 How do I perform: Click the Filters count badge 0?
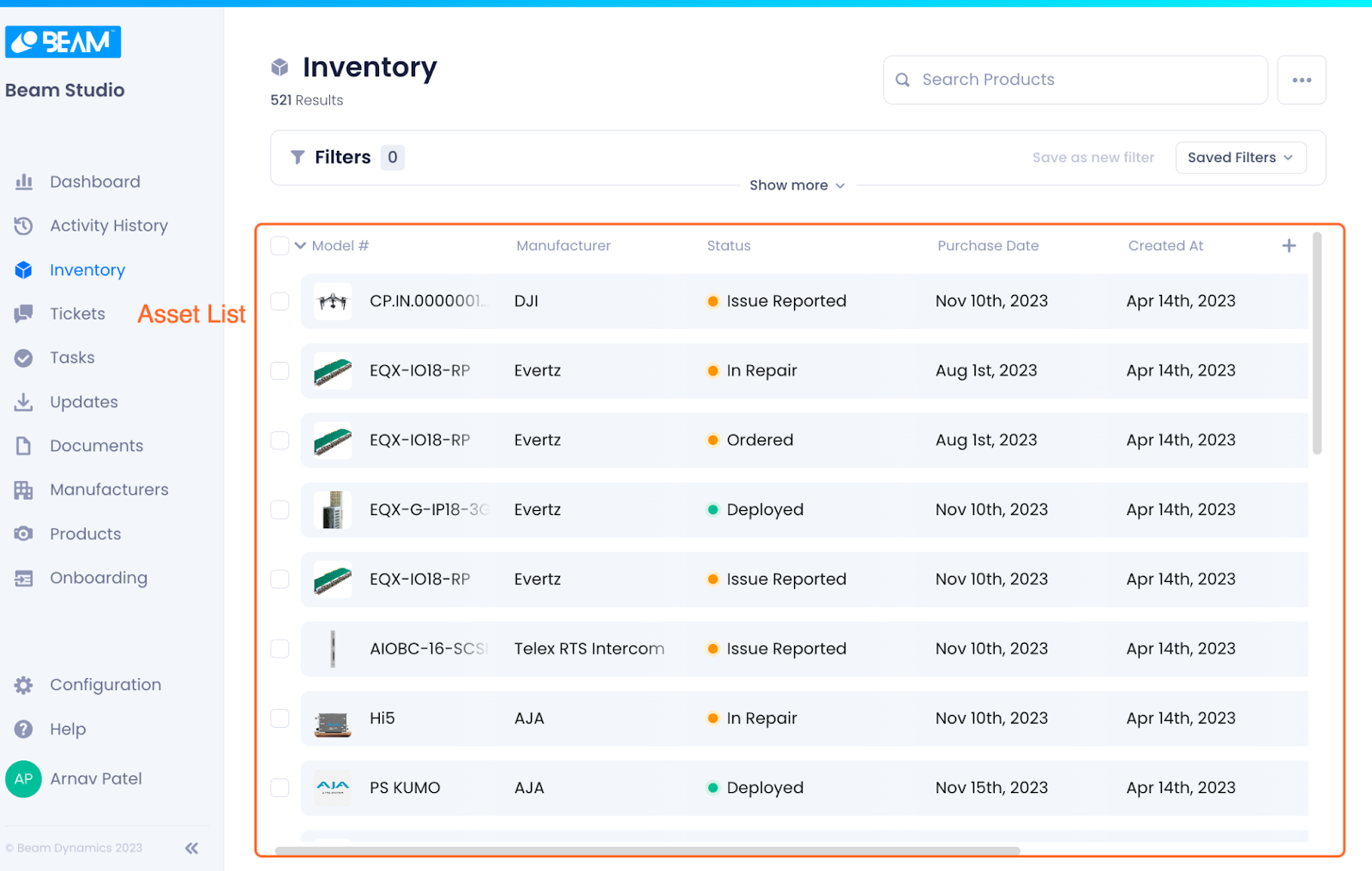point(393,157)
